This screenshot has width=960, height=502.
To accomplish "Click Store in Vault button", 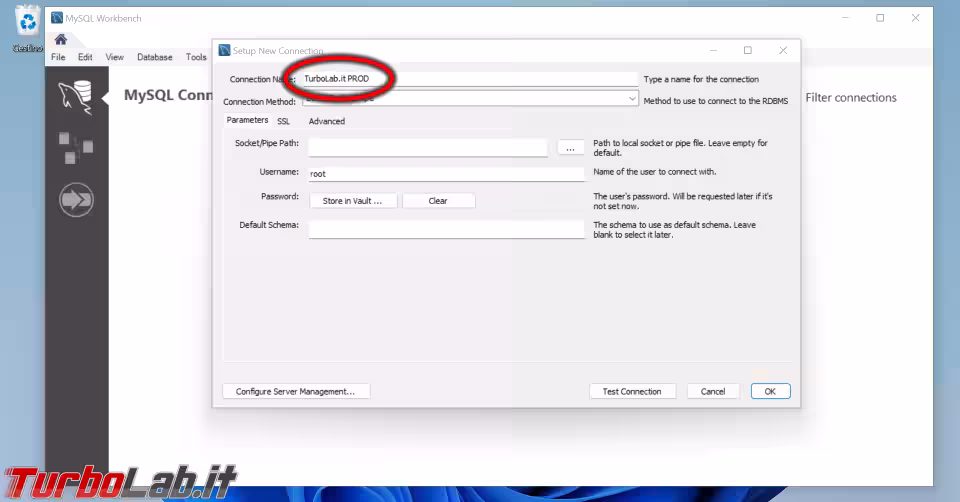I will click(x=353, y=201).
